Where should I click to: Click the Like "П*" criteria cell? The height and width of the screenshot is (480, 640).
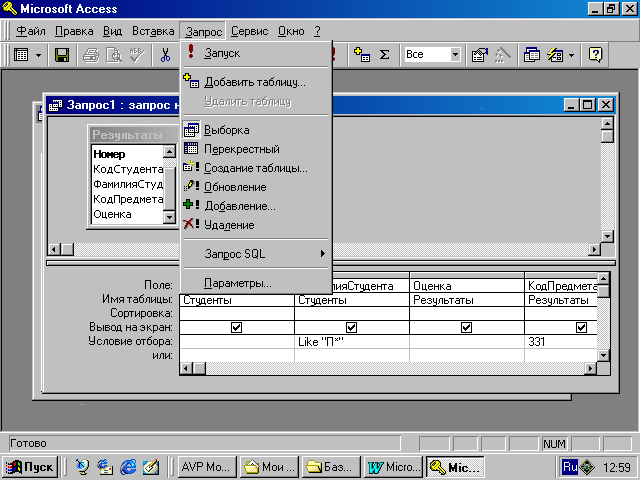(x=351, y=342)
